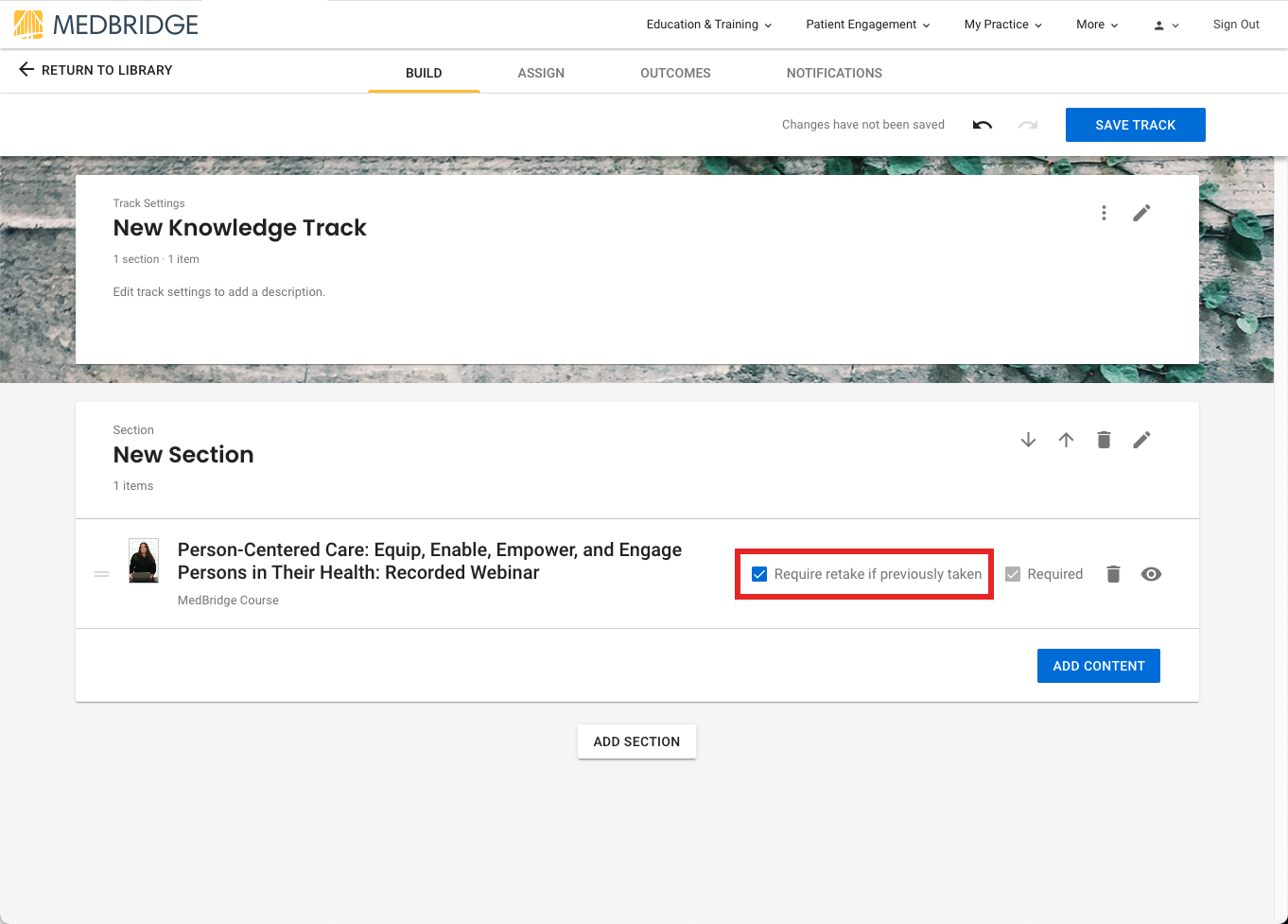This screenshot has height=924, width=1288.
Task: Toggle the Required checkbox
Action: click(1013, 574)
